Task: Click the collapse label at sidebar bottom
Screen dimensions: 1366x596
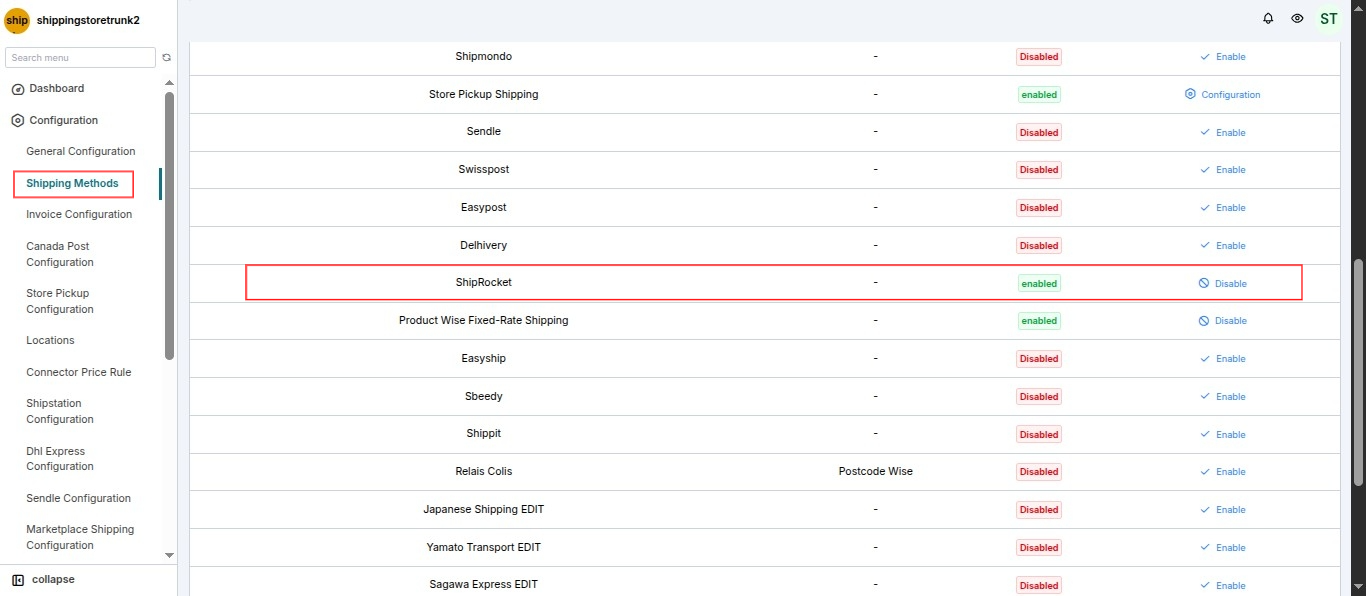Action: (x=53, y=580)
